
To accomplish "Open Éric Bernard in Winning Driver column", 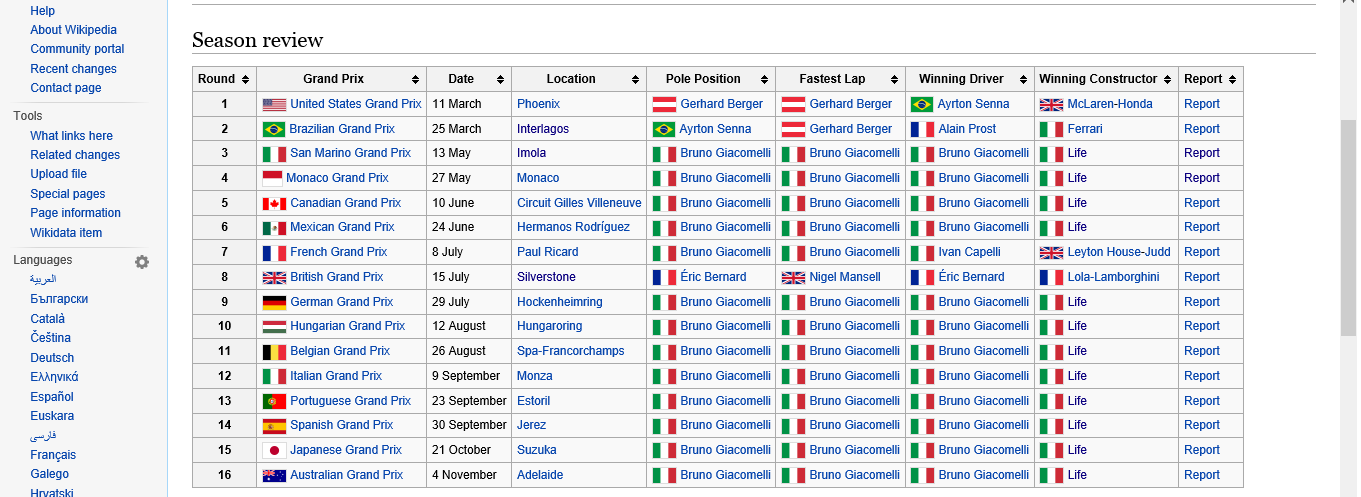I will coord(972,277).
